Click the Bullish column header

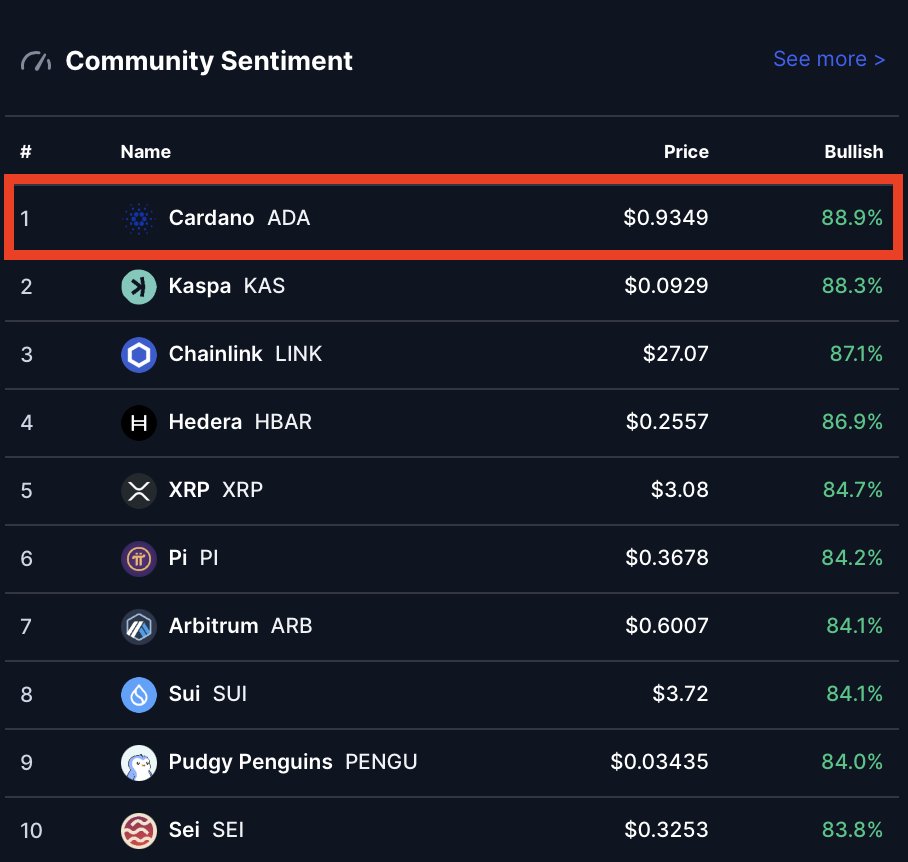pyautogui.click(x=854, y=152)
